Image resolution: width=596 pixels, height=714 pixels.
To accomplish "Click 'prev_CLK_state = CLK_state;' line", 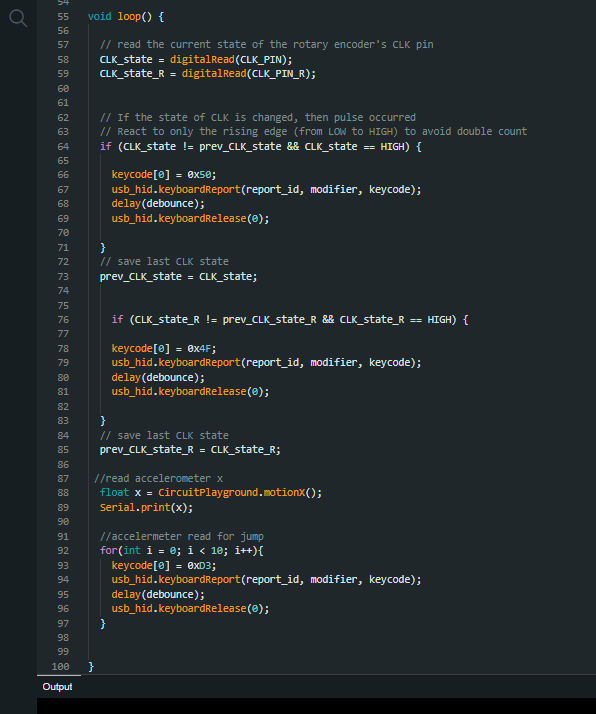I will [x=178, y=277].
